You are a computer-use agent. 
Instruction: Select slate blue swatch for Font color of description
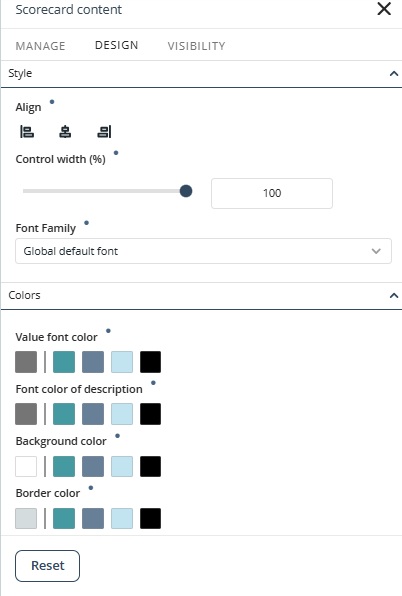pyautogui.click(x=93, y=414)
